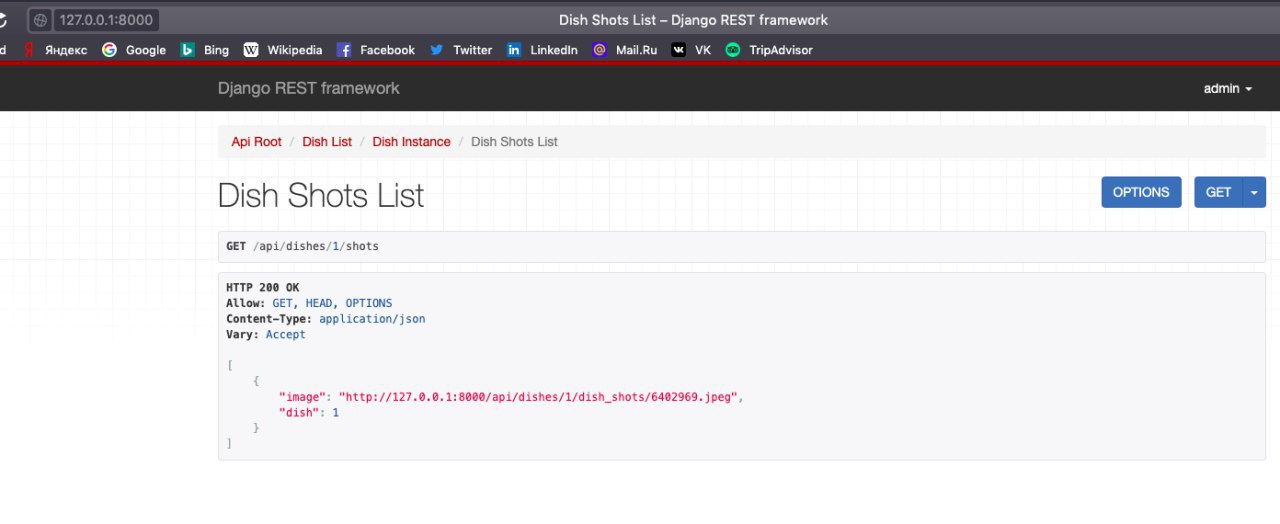
Task: Open the Mail.Ru bookmark icon
Action: click(599, 50)
